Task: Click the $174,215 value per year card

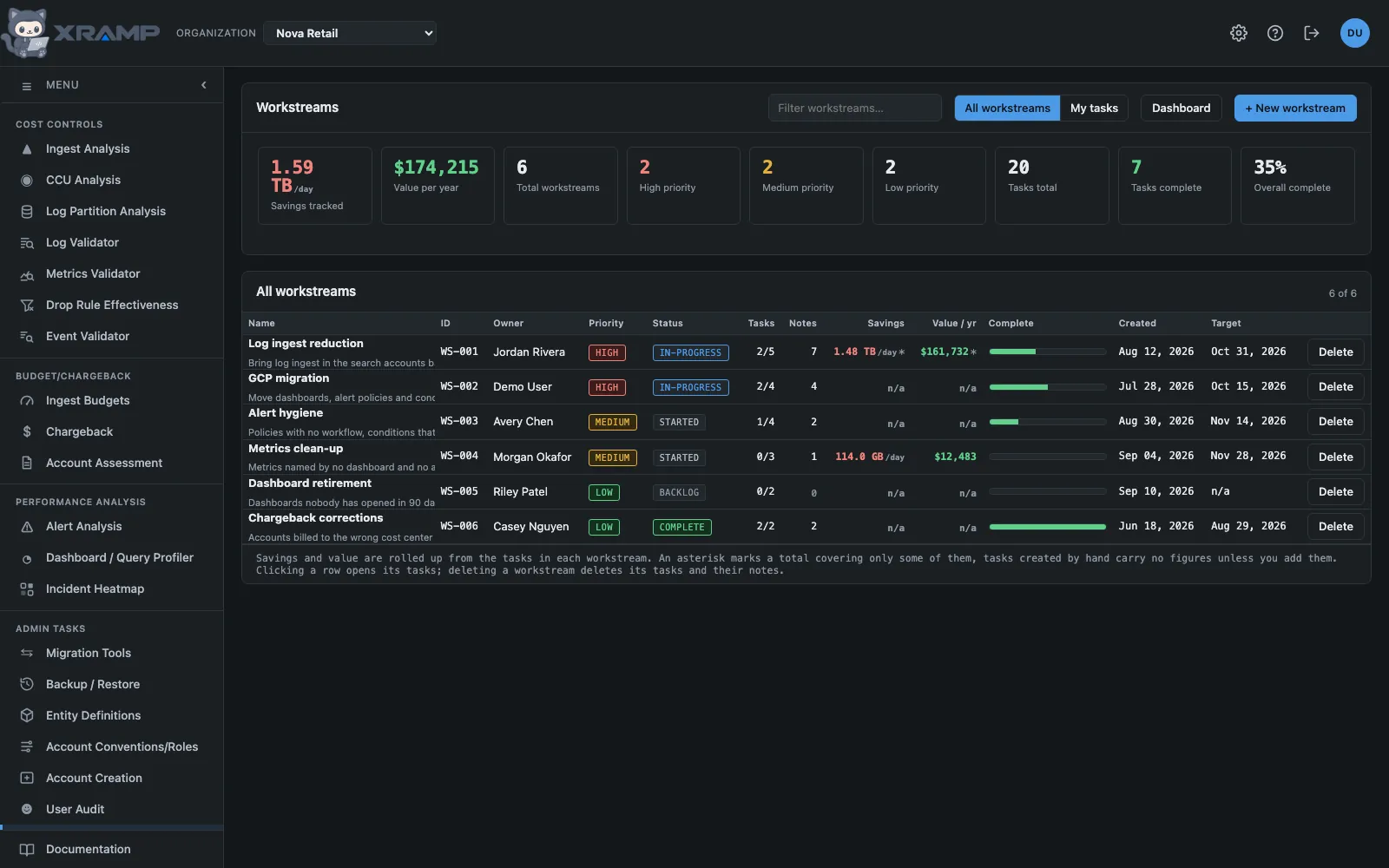Action: click(438, 186)
